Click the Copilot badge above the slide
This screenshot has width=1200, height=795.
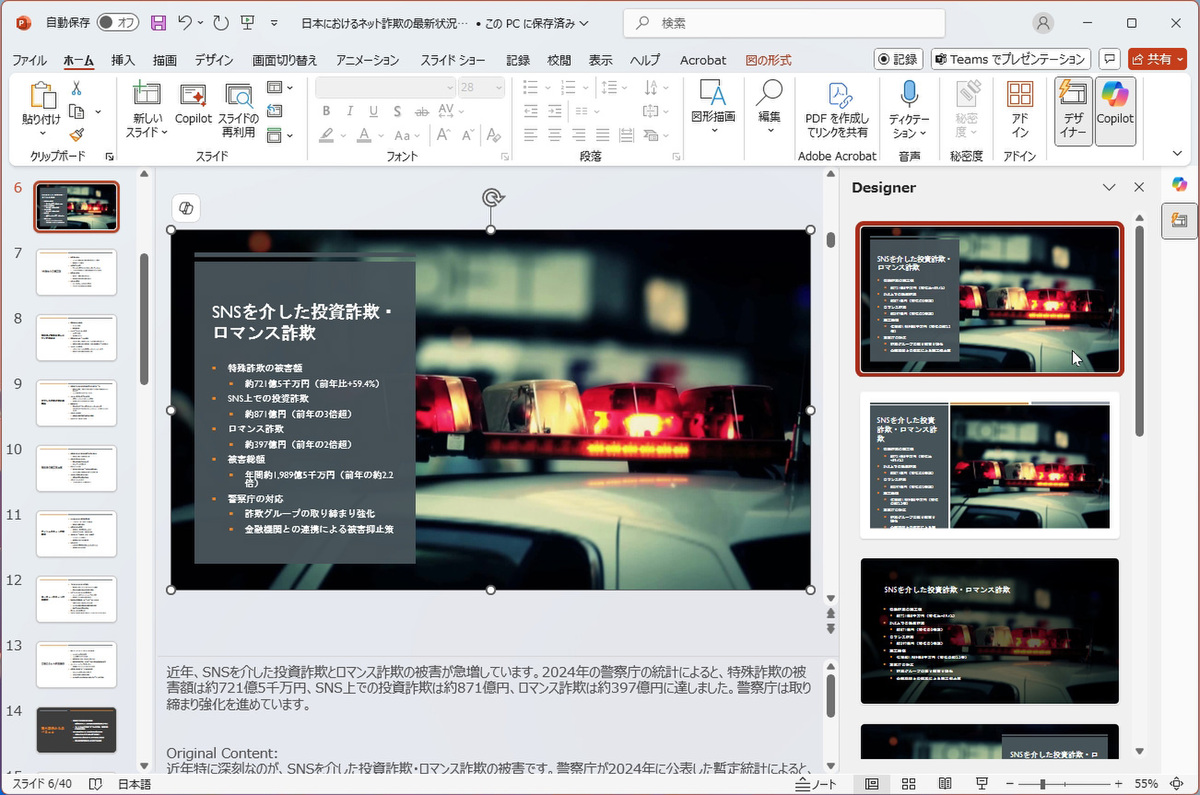point(185,208)
